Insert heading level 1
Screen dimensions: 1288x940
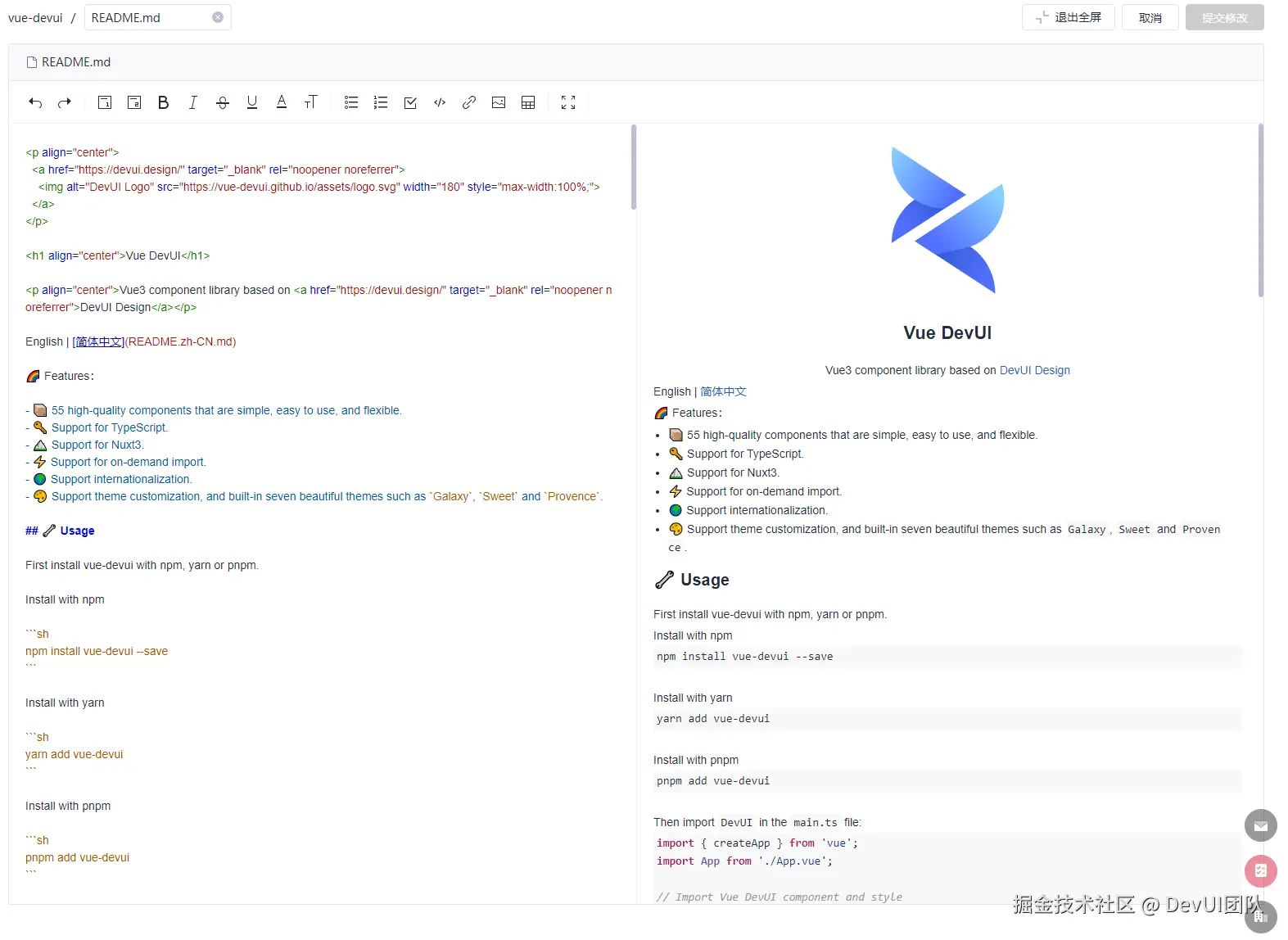(x=105, y=102)
